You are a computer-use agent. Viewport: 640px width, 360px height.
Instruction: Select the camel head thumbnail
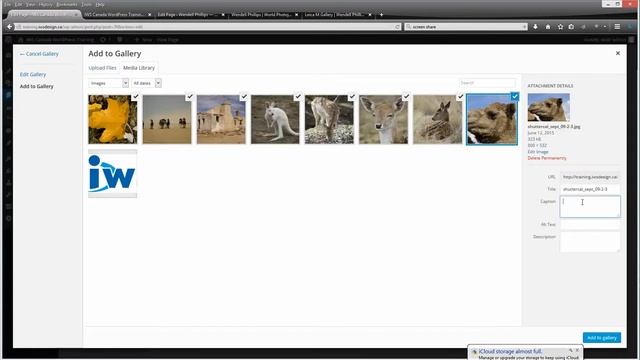point(492,119)
